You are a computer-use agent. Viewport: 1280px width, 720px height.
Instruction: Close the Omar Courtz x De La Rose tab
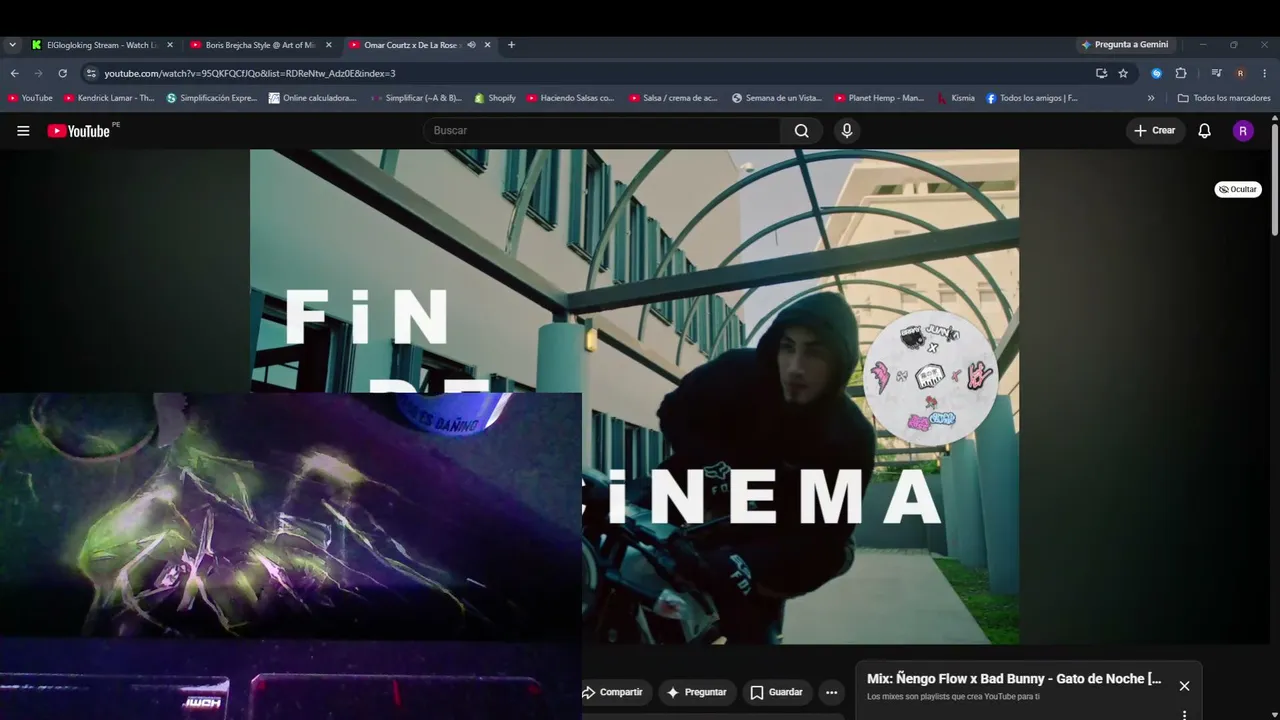488,45
